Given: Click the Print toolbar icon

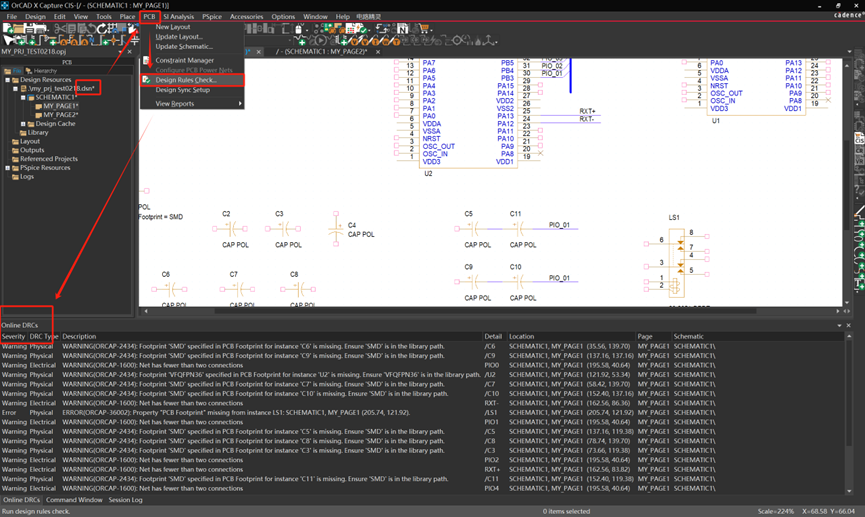Looking at the screenshot, I should tap(40, 28).
